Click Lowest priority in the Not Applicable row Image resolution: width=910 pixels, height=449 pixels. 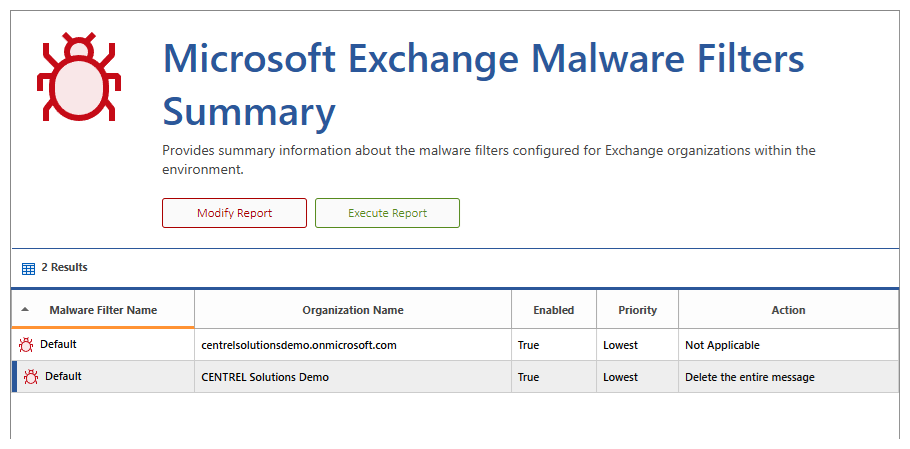click(620, 345)
